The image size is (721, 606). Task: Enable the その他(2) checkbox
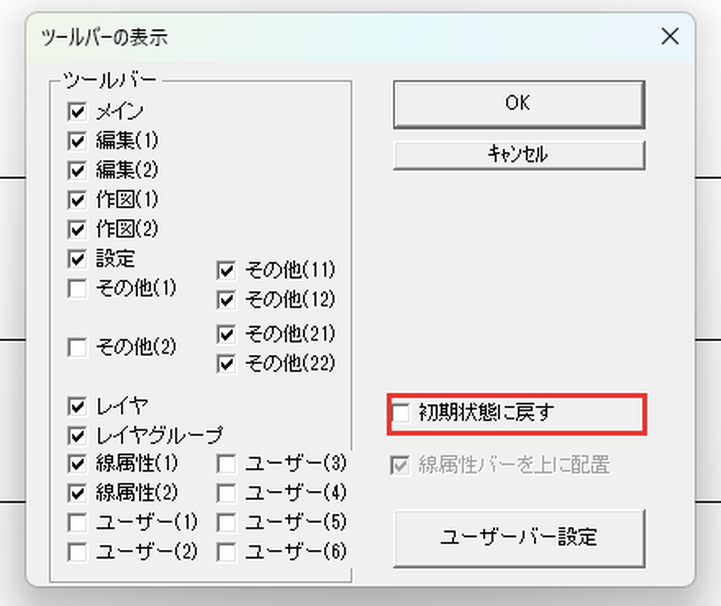coord(77,347)
